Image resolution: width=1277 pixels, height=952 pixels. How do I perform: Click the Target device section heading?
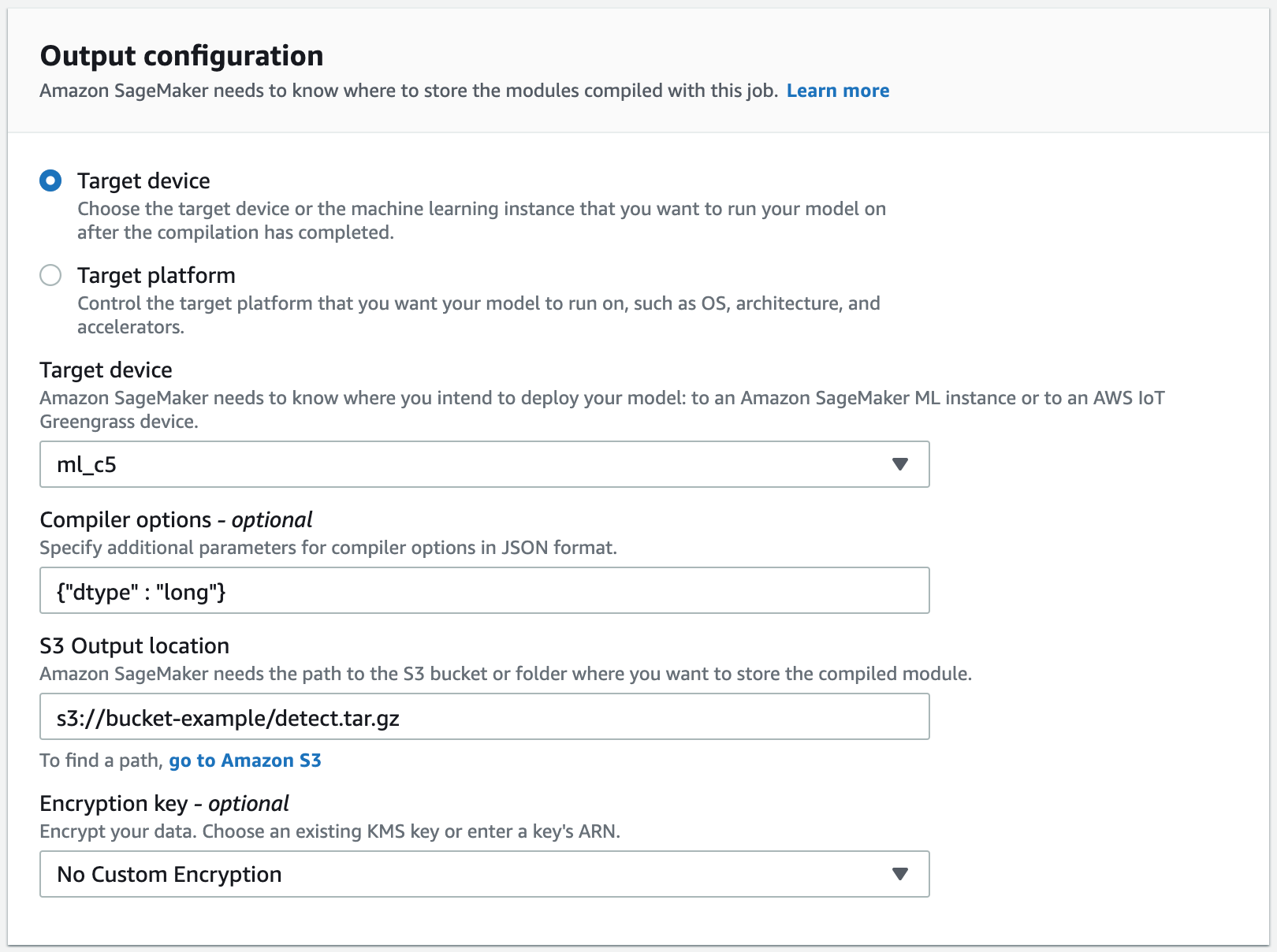(106, 370)
